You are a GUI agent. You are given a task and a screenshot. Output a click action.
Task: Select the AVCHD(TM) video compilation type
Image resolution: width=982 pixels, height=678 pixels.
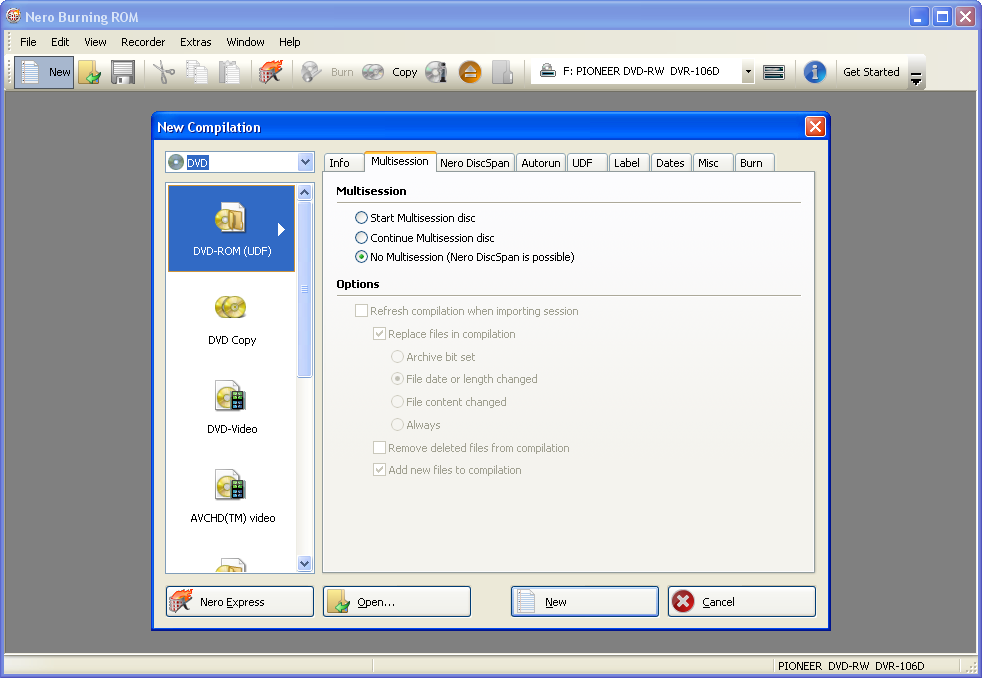click(x=232, y=496)
